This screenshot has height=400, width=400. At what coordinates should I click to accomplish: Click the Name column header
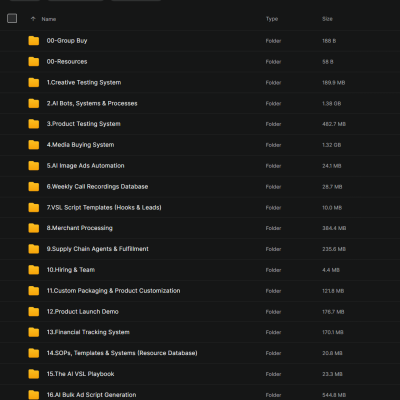49,19
